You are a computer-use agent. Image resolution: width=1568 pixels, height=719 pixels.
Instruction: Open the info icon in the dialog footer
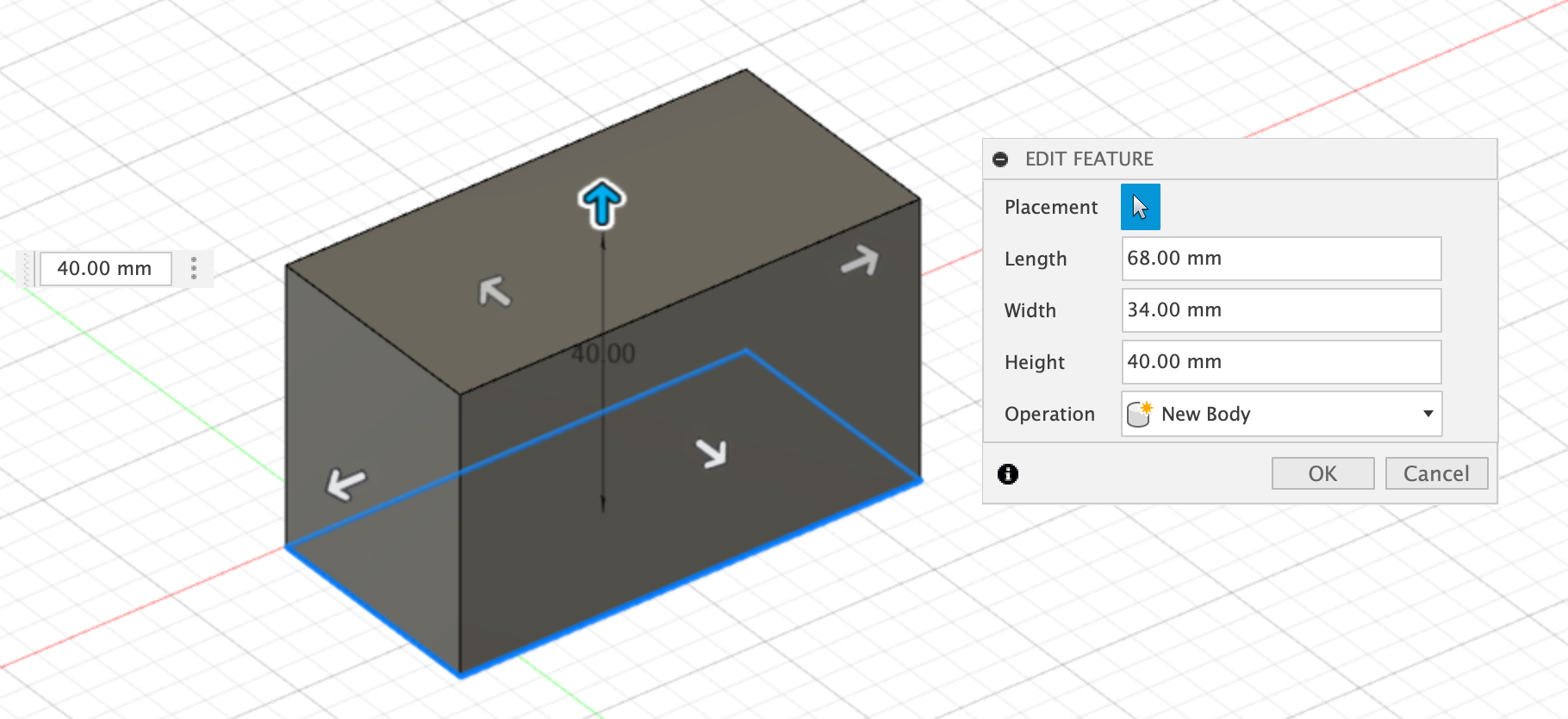coord(1008,473)
